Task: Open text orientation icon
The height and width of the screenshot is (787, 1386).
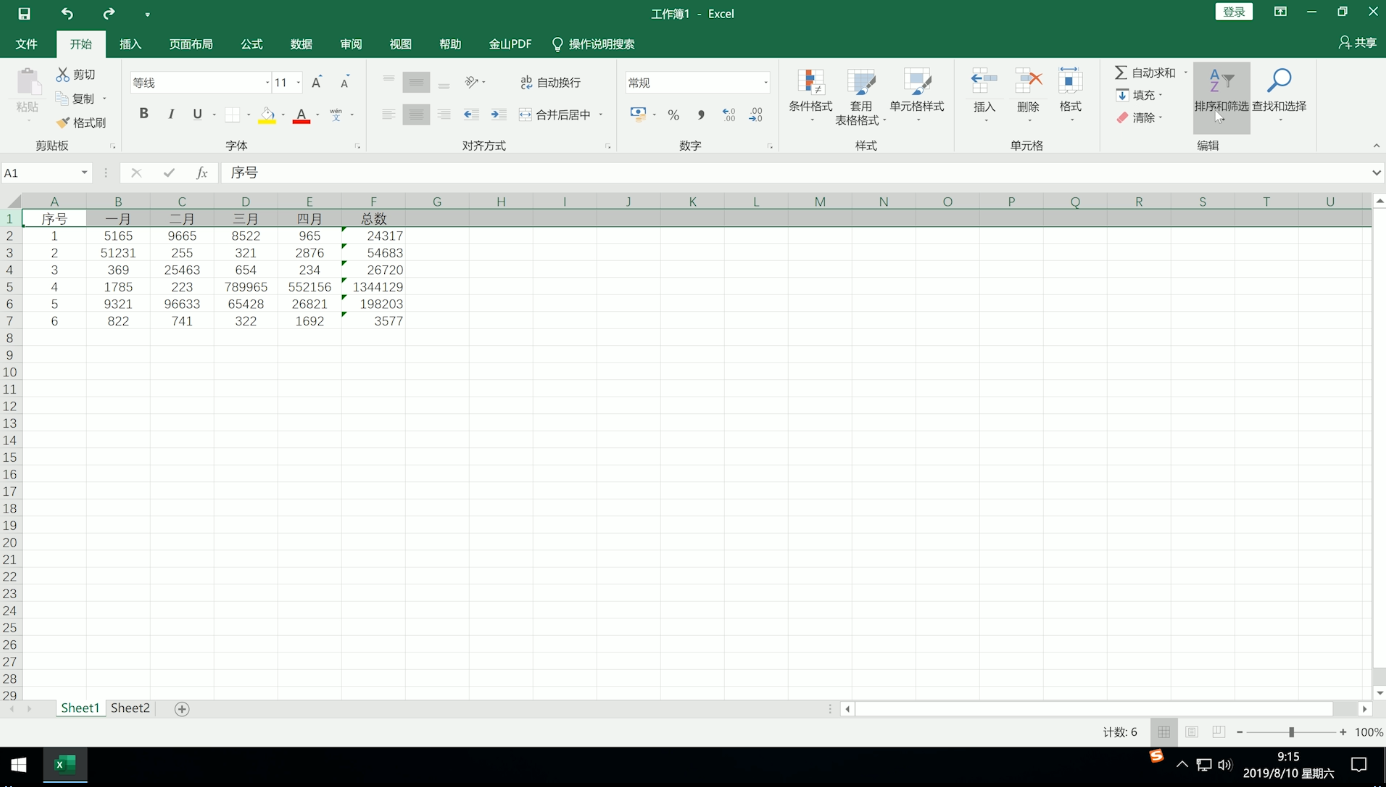Action: (x=473, y=82)
